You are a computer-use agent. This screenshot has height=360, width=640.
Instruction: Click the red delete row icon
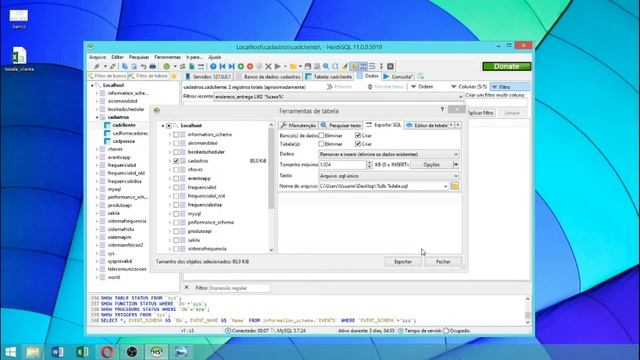(x=250, y=66)
